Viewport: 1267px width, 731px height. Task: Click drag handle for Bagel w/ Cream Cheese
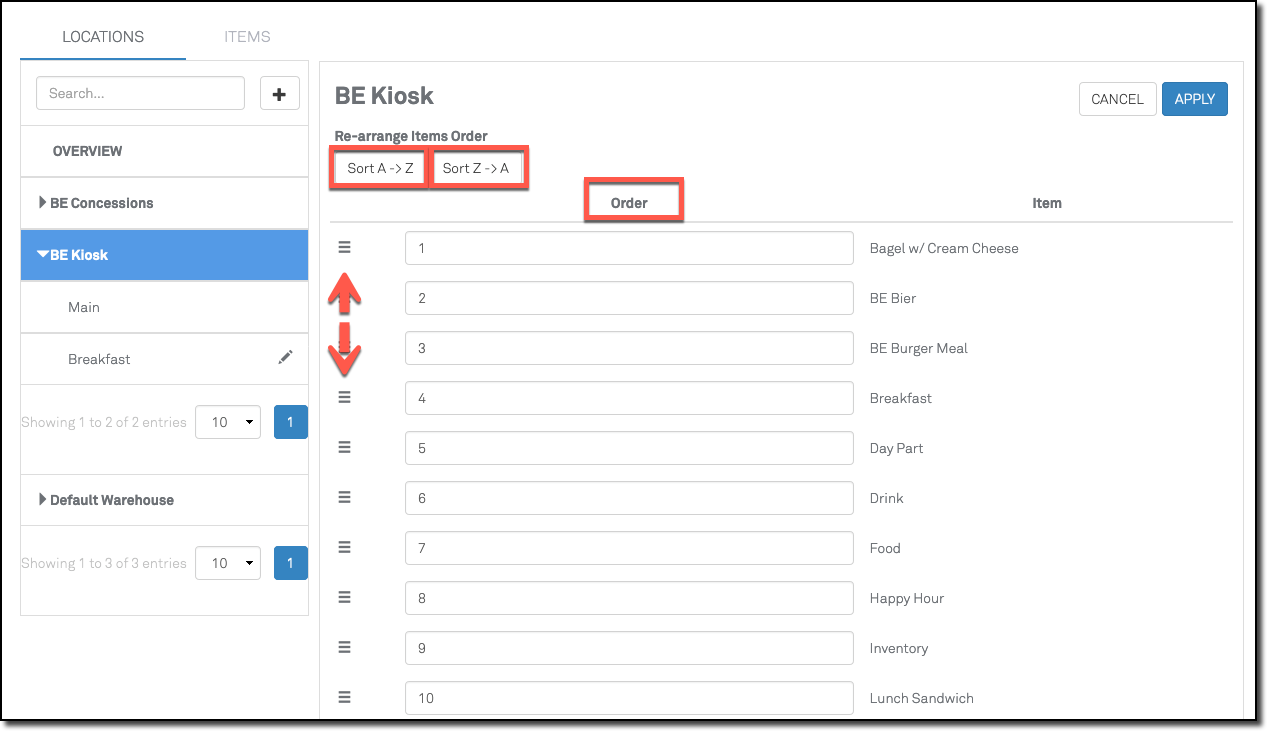[x=345, y=247]
